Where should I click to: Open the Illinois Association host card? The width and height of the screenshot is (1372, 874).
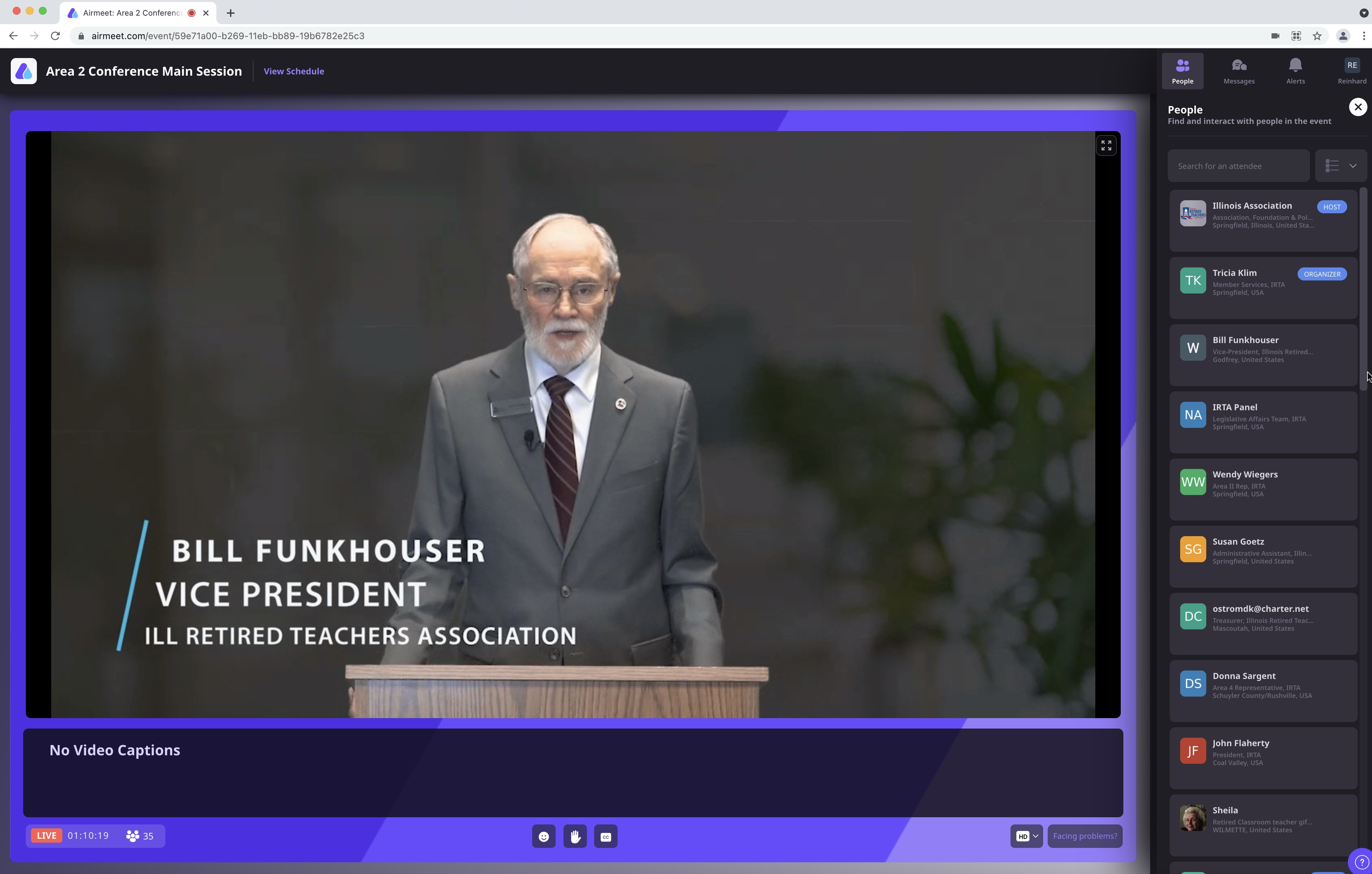coord(1263,221)
